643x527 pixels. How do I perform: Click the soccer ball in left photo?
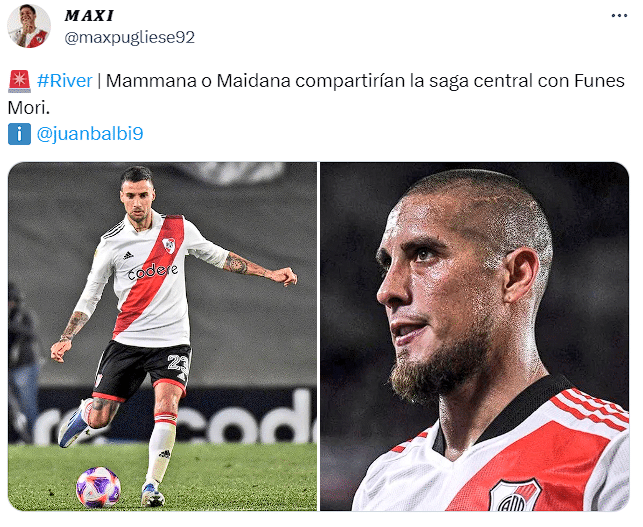pos(98,487)
